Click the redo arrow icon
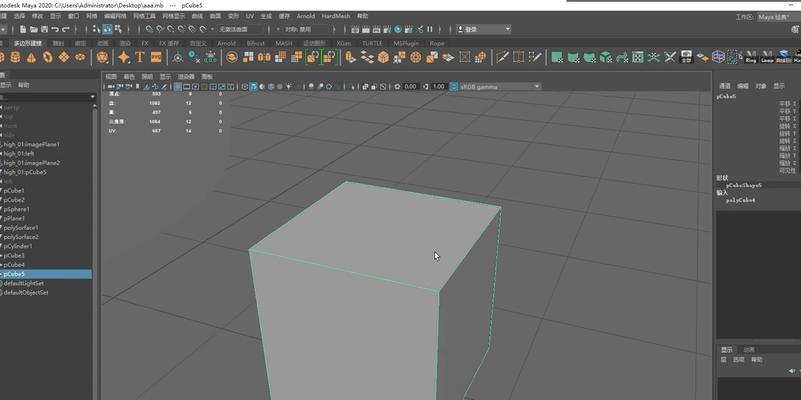This screenshot has height=400, width=801. pyautogui.click(x=65, y=30)
